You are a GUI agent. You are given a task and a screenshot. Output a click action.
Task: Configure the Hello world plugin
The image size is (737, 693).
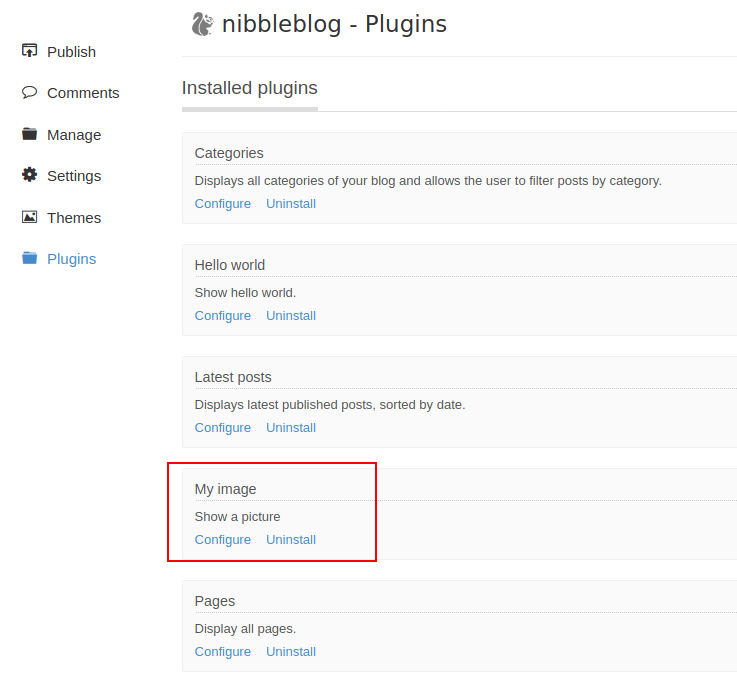click(x=223, y=315)
